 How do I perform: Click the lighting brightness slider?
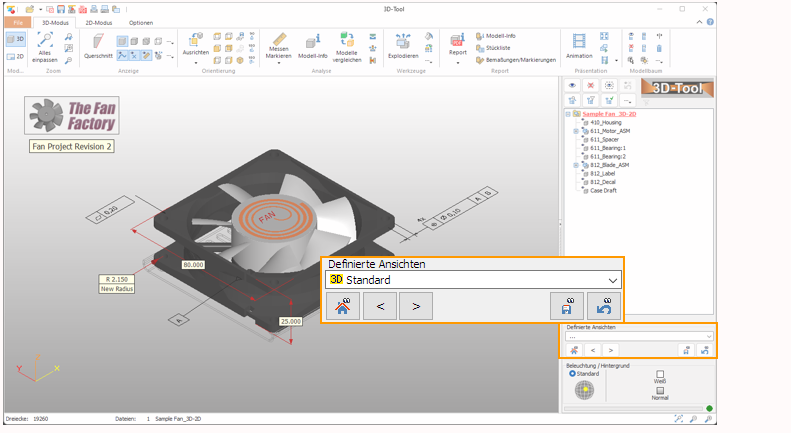coord(632,408)
